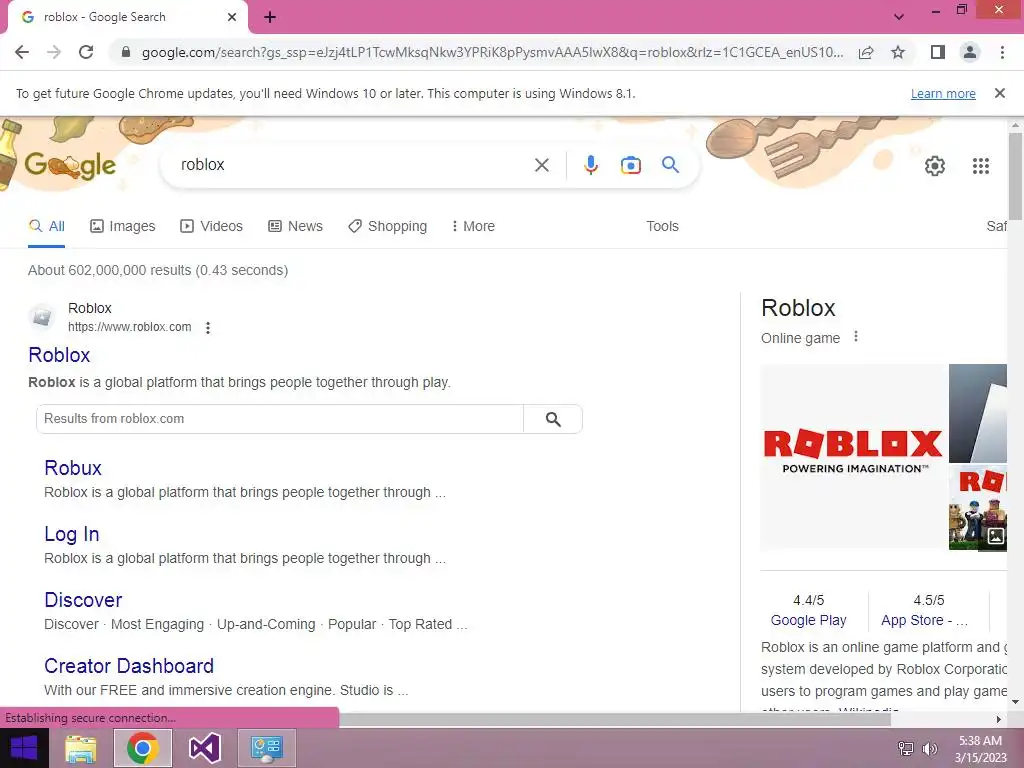This screenshot has width=1024, height=768.
Task: Click the Google doodle logo
Action: coord(70,165)
